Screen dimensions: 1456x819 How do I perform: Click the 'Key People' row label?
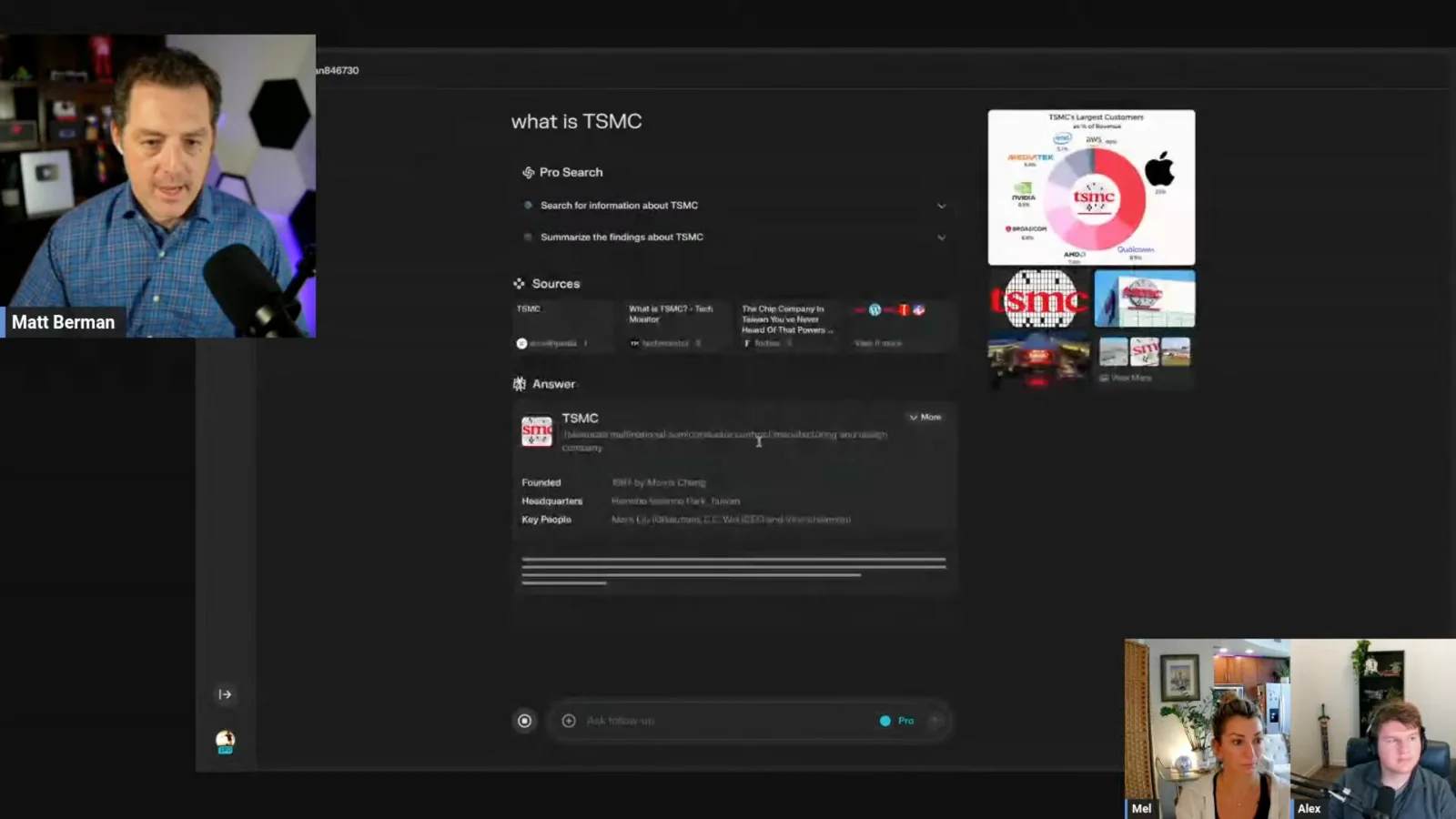547,520
